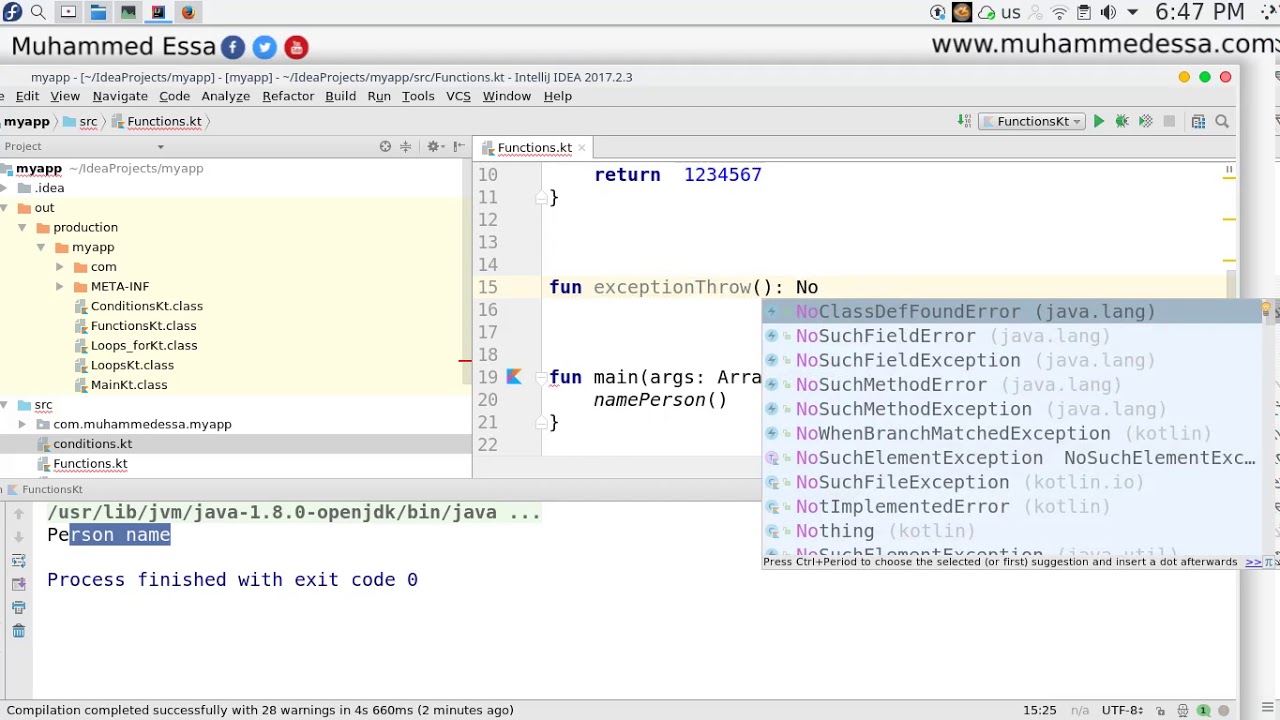The width and height of the screenshot is (1280, 720).
Task: Click the 15:25 caret position in status bar
Action: pyautogui.click(x=1040, y=710)
